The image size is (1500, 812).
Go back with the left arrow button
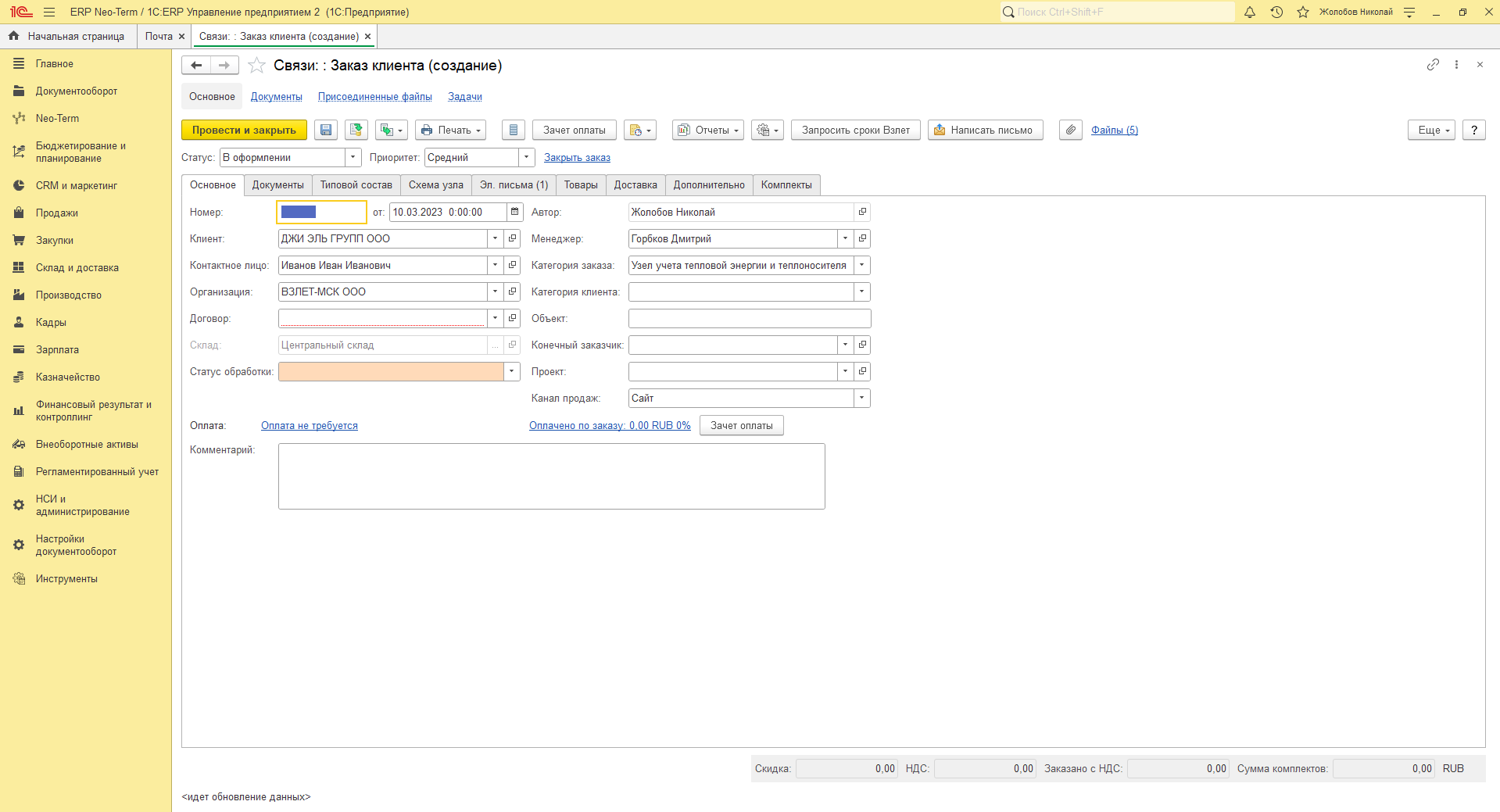click(x=196, y=66)
